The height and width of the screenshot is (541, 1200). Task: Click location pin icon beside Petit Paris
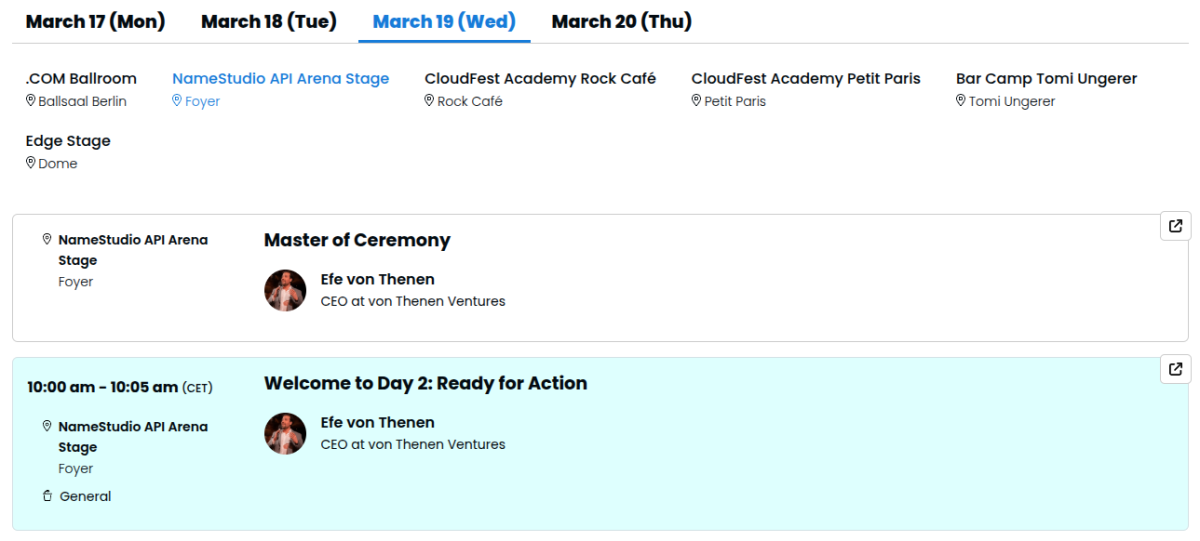point(697,101)
